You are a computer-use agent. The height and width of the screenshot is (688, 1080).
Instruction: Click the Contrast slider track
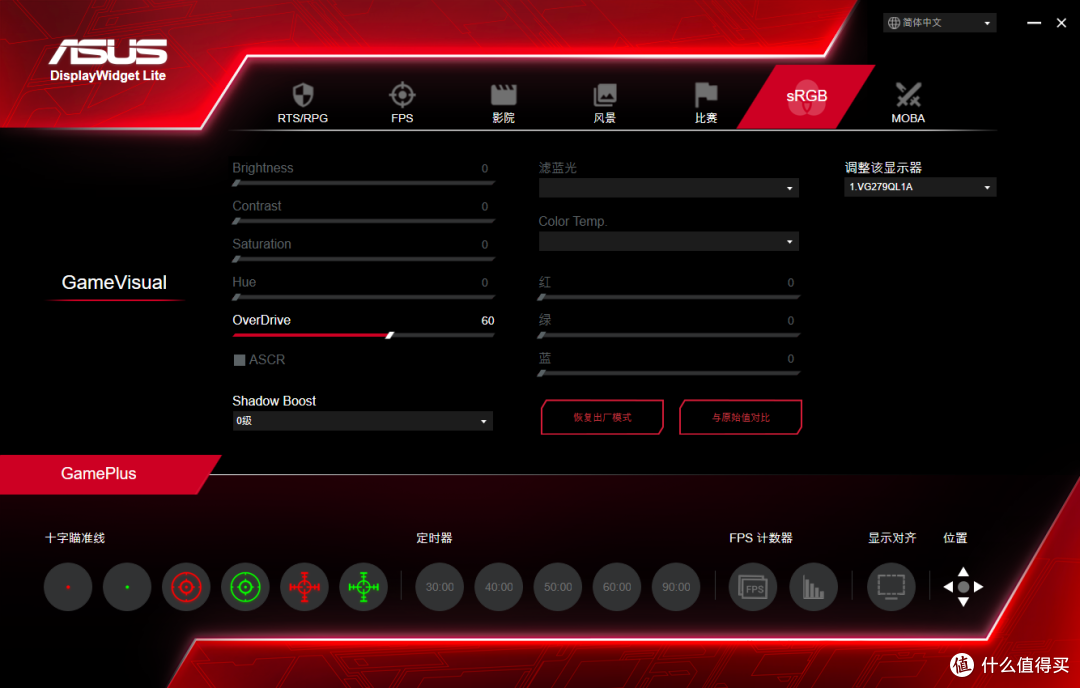(x=364, y=221)
